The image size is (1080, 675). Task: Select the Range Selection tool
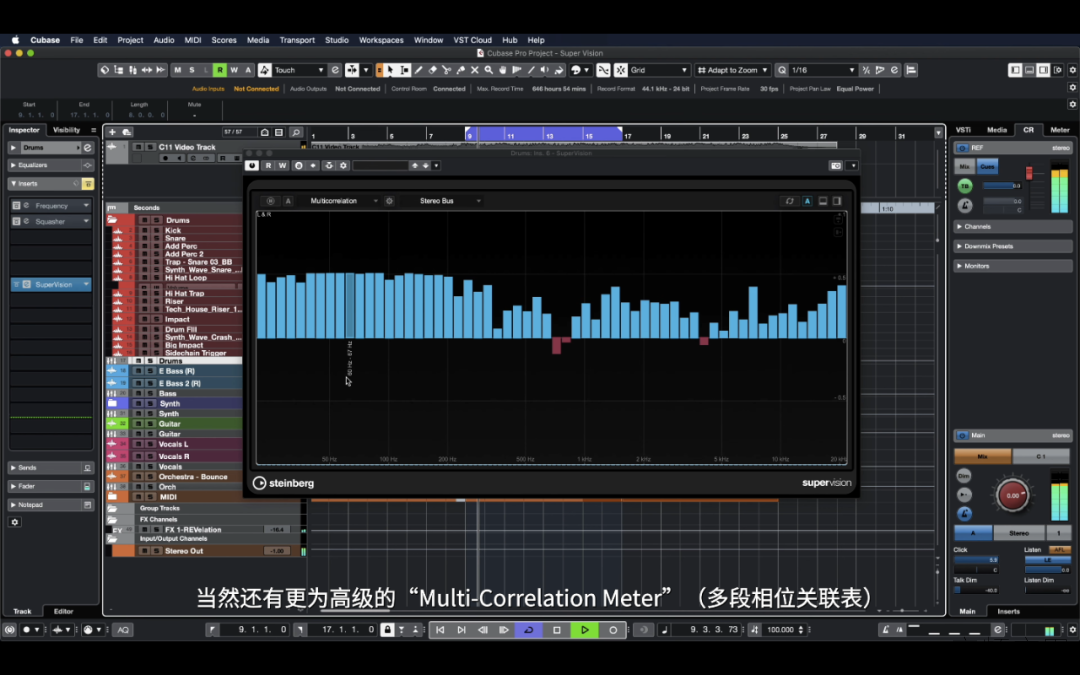pos(404,70)
